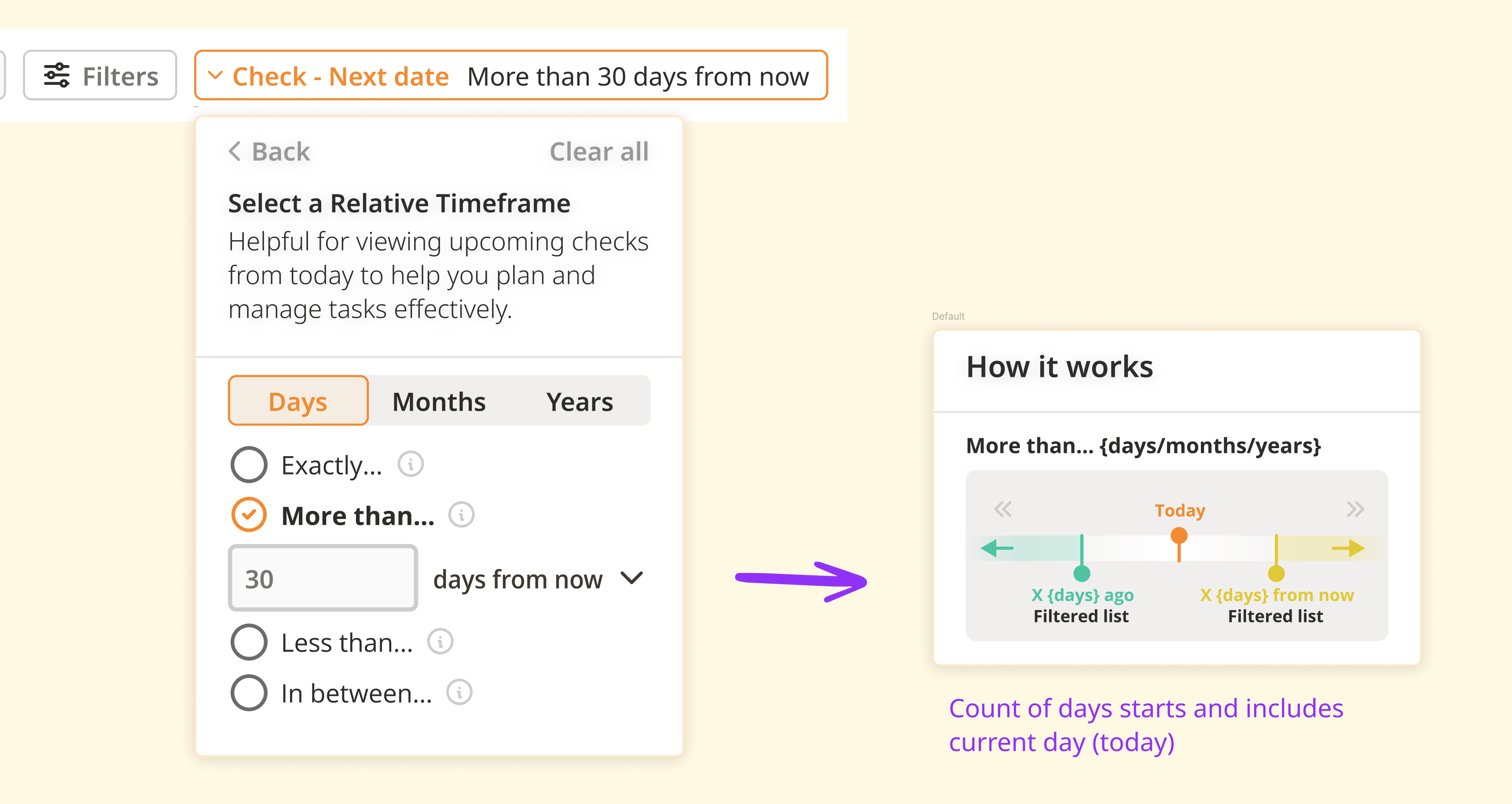Select the Less than radio button

pos(249,642)
